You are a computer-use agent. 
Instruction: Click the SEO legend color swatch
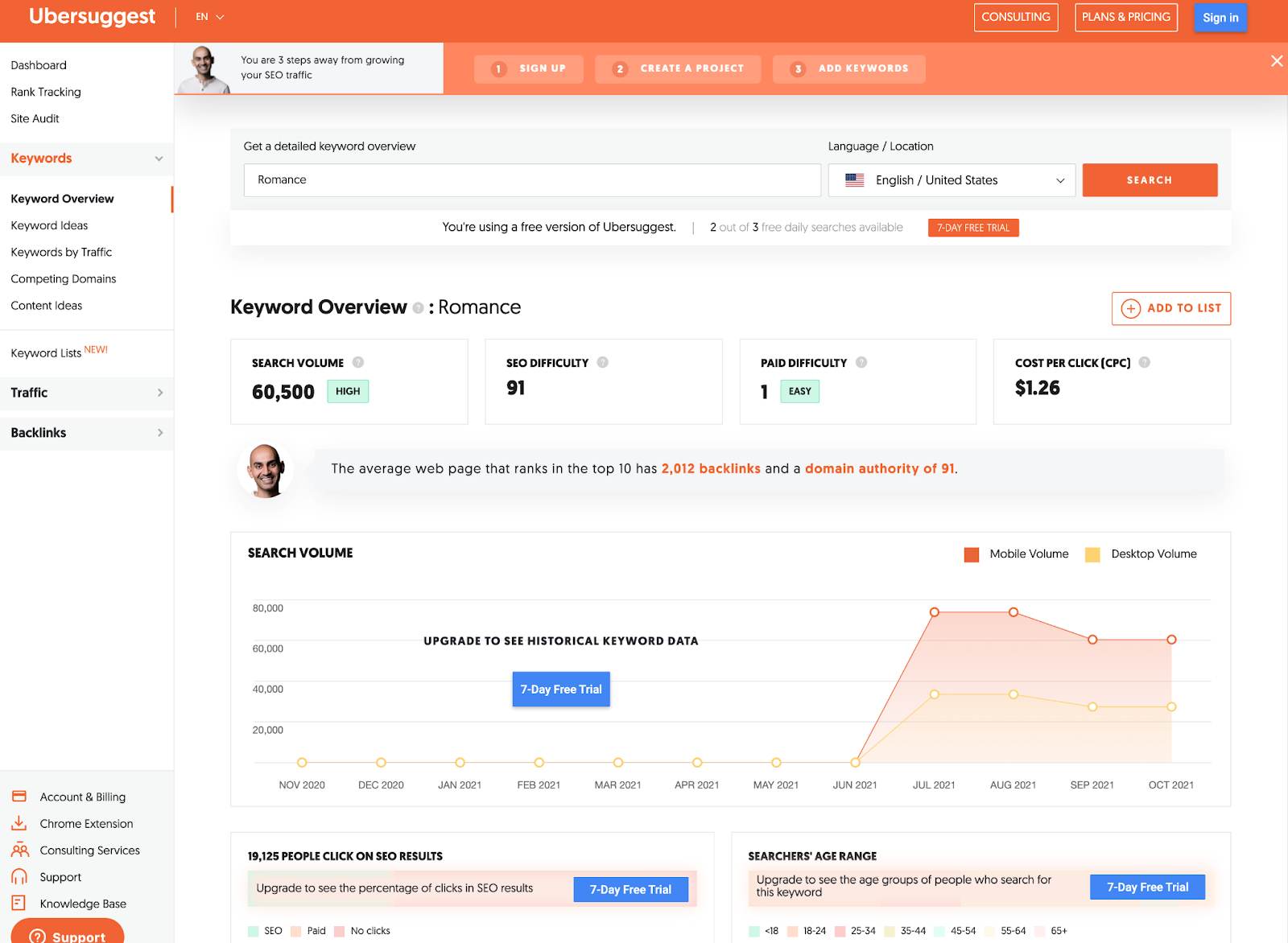(x=254, y=931)
